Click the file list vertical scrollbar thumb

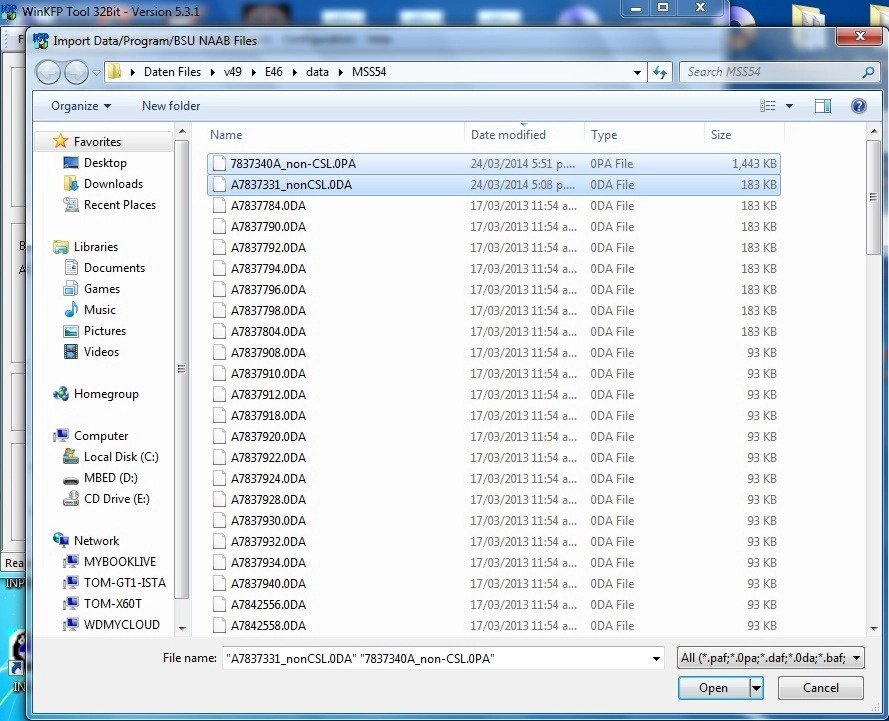(873, 197)
